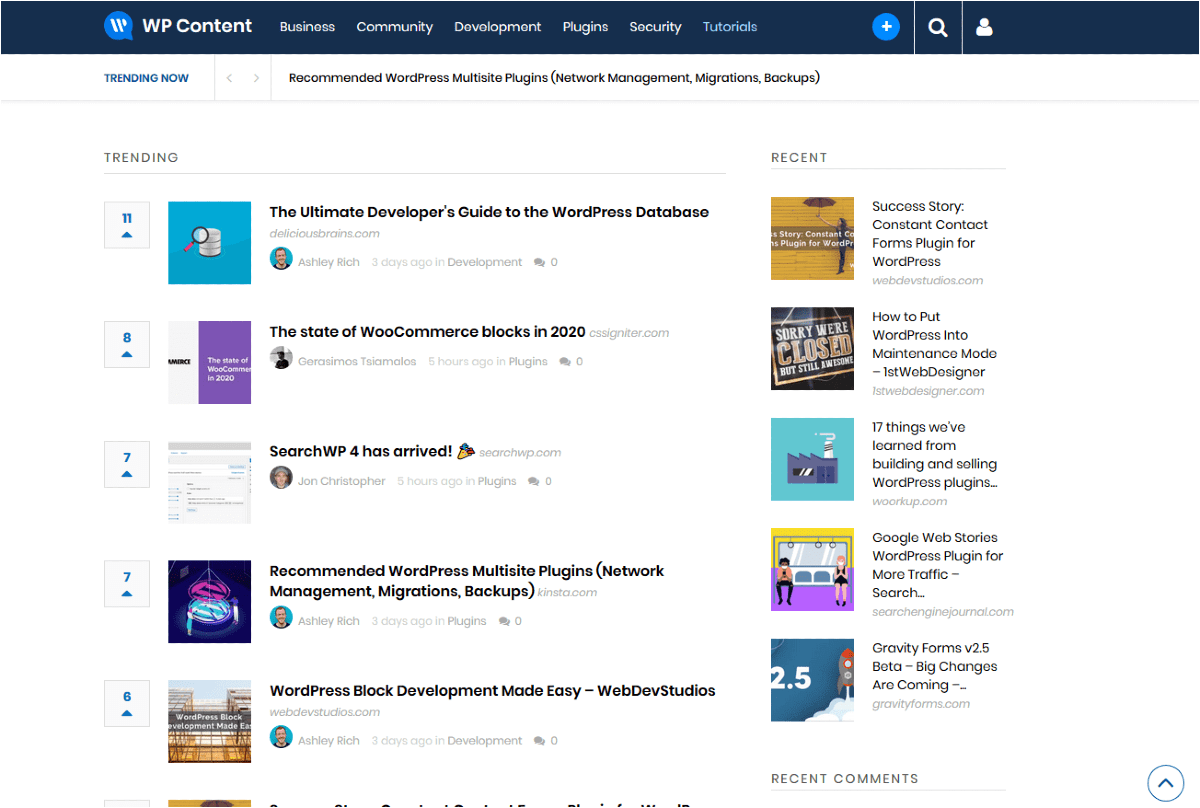Open The Ultimate Developer's Guide article title
Screen dimensions: 1200x808
489,212
